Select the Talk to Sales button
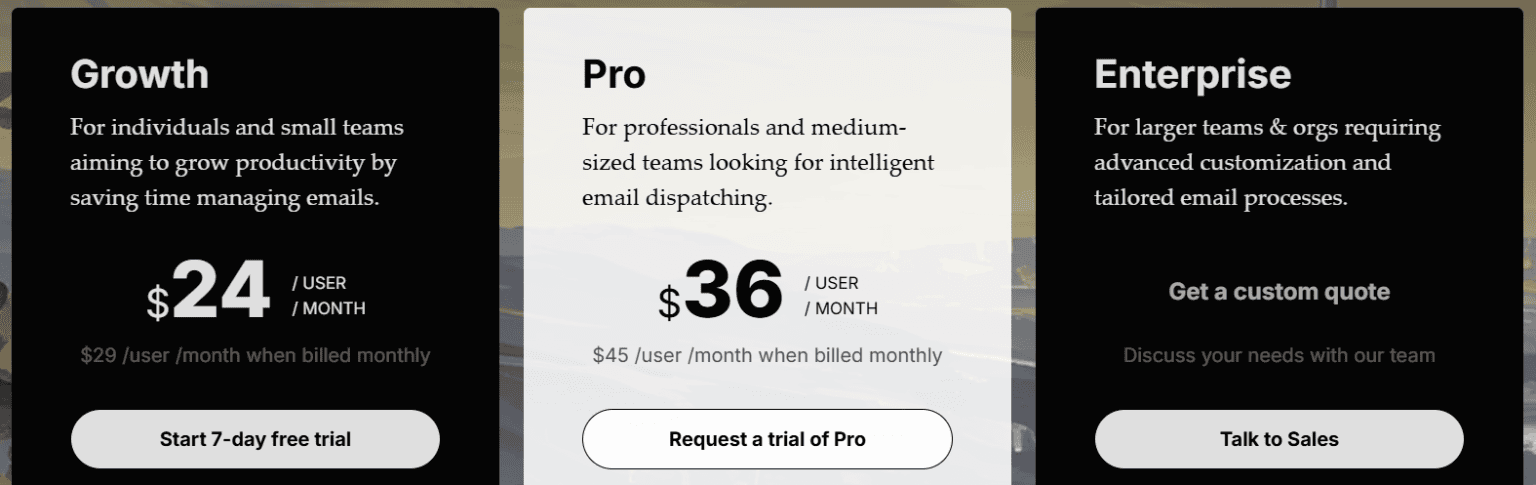Viewport: 1536px width, 485px height. [1279, 439]
